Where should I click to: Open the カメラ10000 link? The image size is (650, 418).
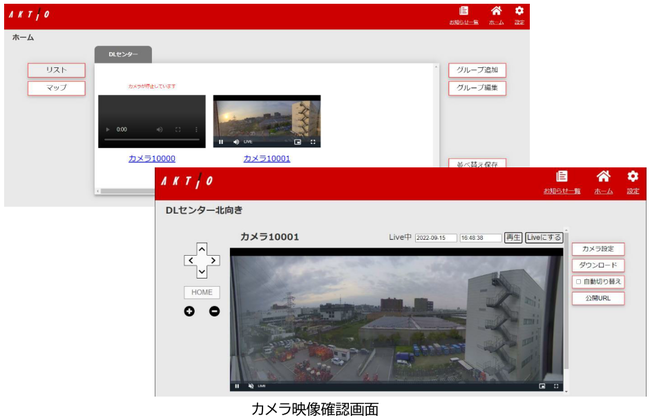(151, 158)
